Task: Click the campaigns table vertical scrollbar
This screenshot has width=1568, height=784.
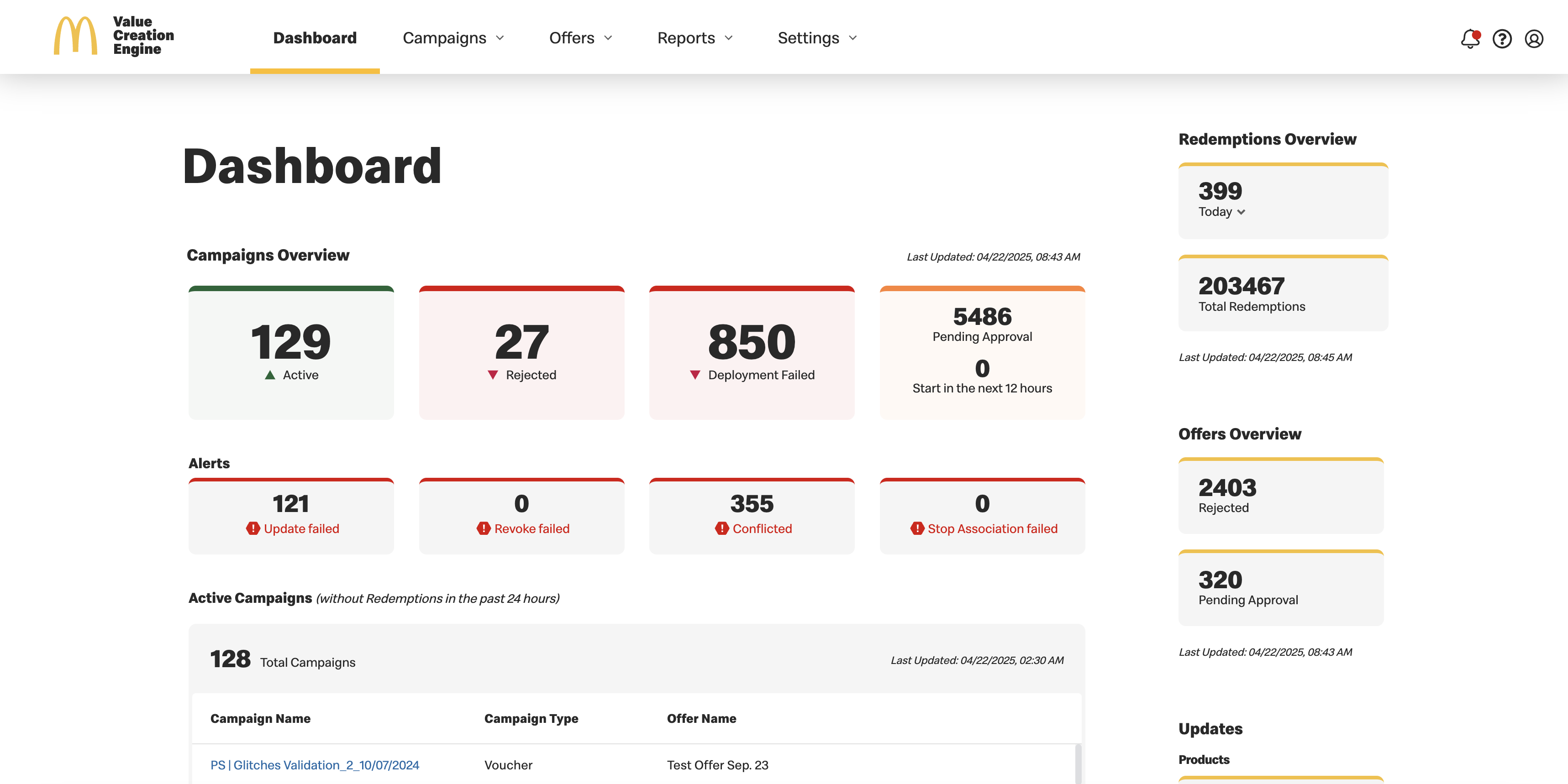Action: point(1078,764)
